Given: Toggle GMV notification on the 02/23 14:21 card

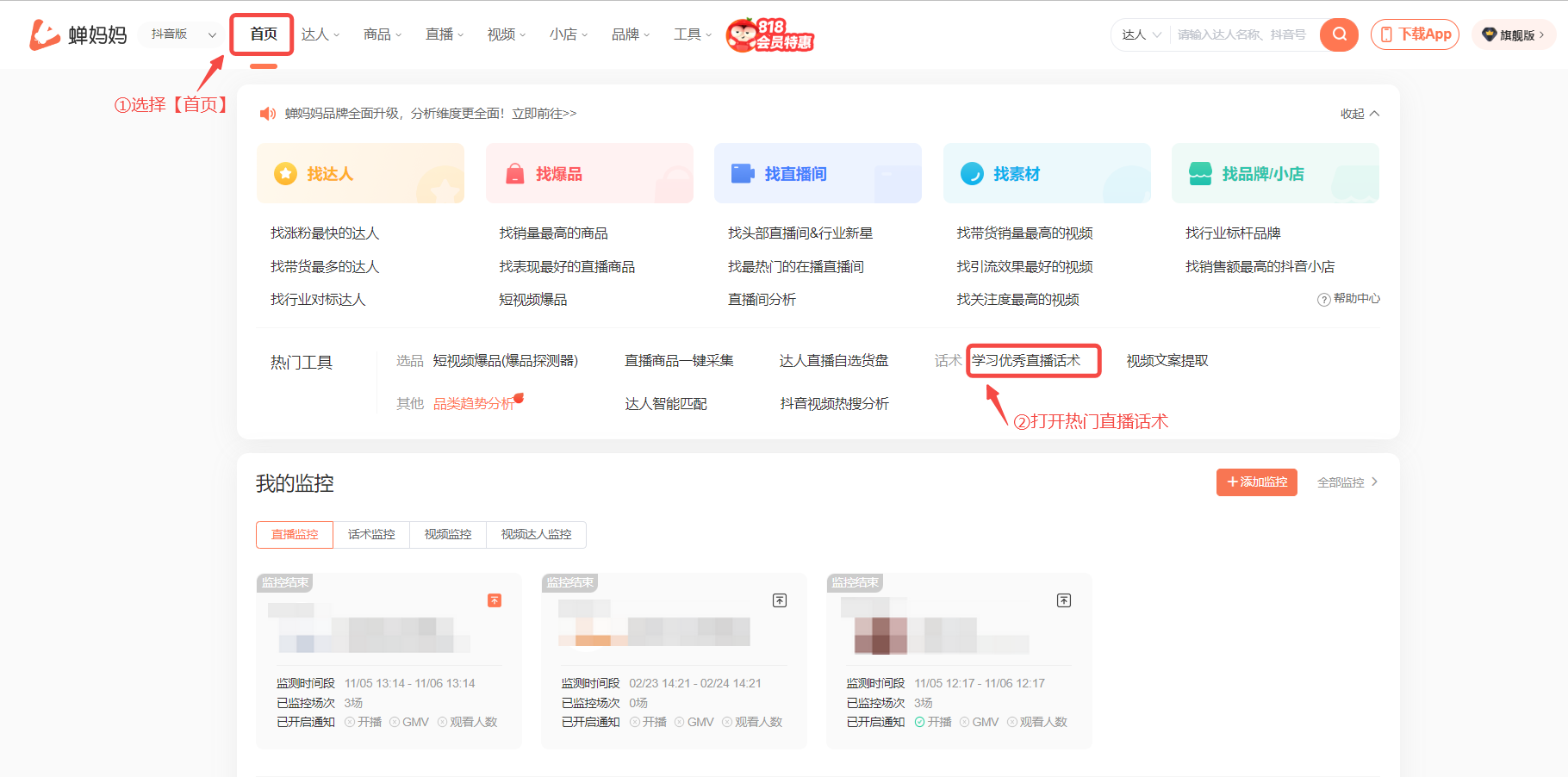Looking at the screenshot, I should coord(694,722).
